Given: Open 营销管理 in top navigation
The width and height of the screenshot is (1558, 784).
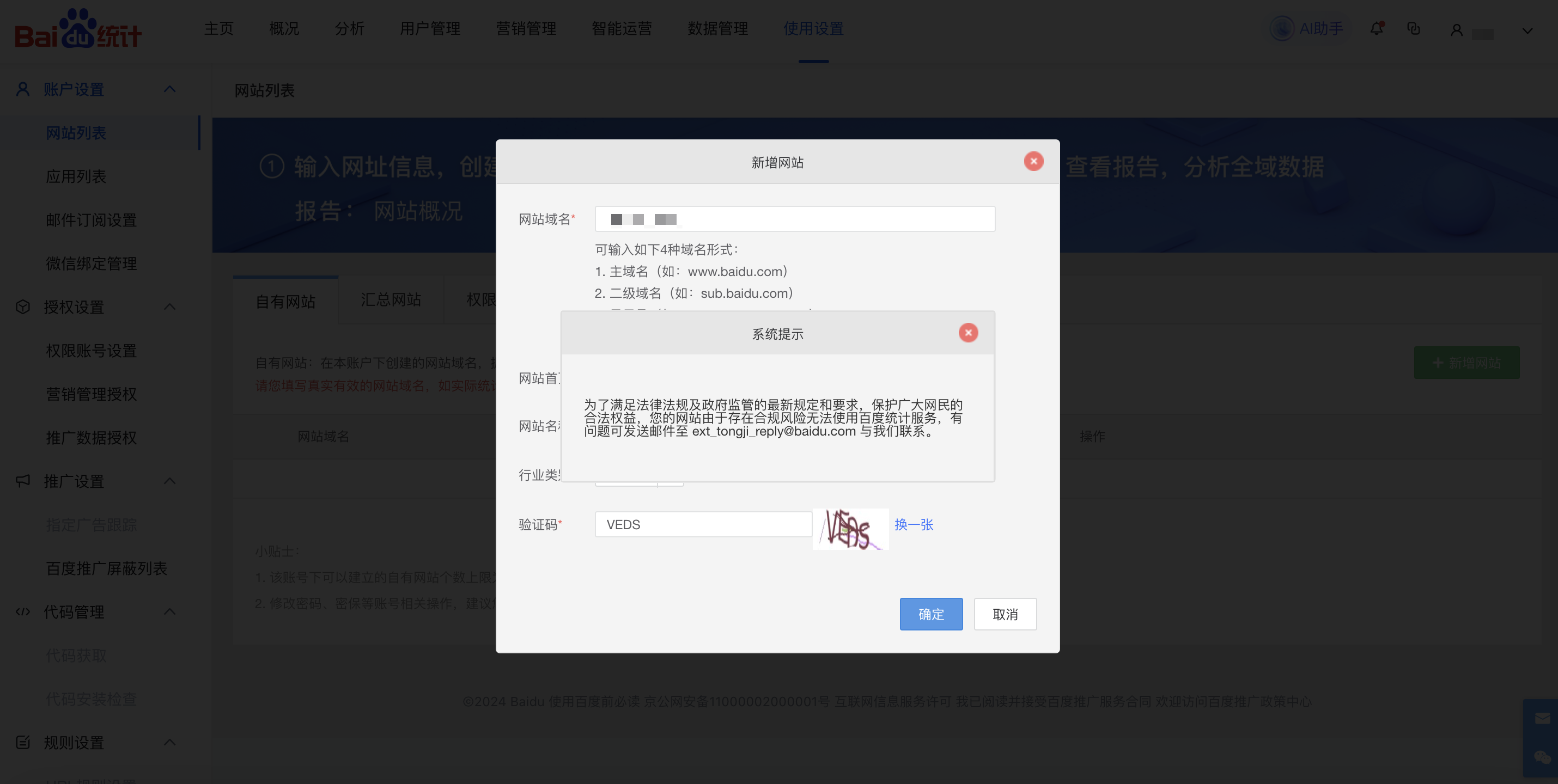Looking at the screenshot, I should [x=526, y=28].
